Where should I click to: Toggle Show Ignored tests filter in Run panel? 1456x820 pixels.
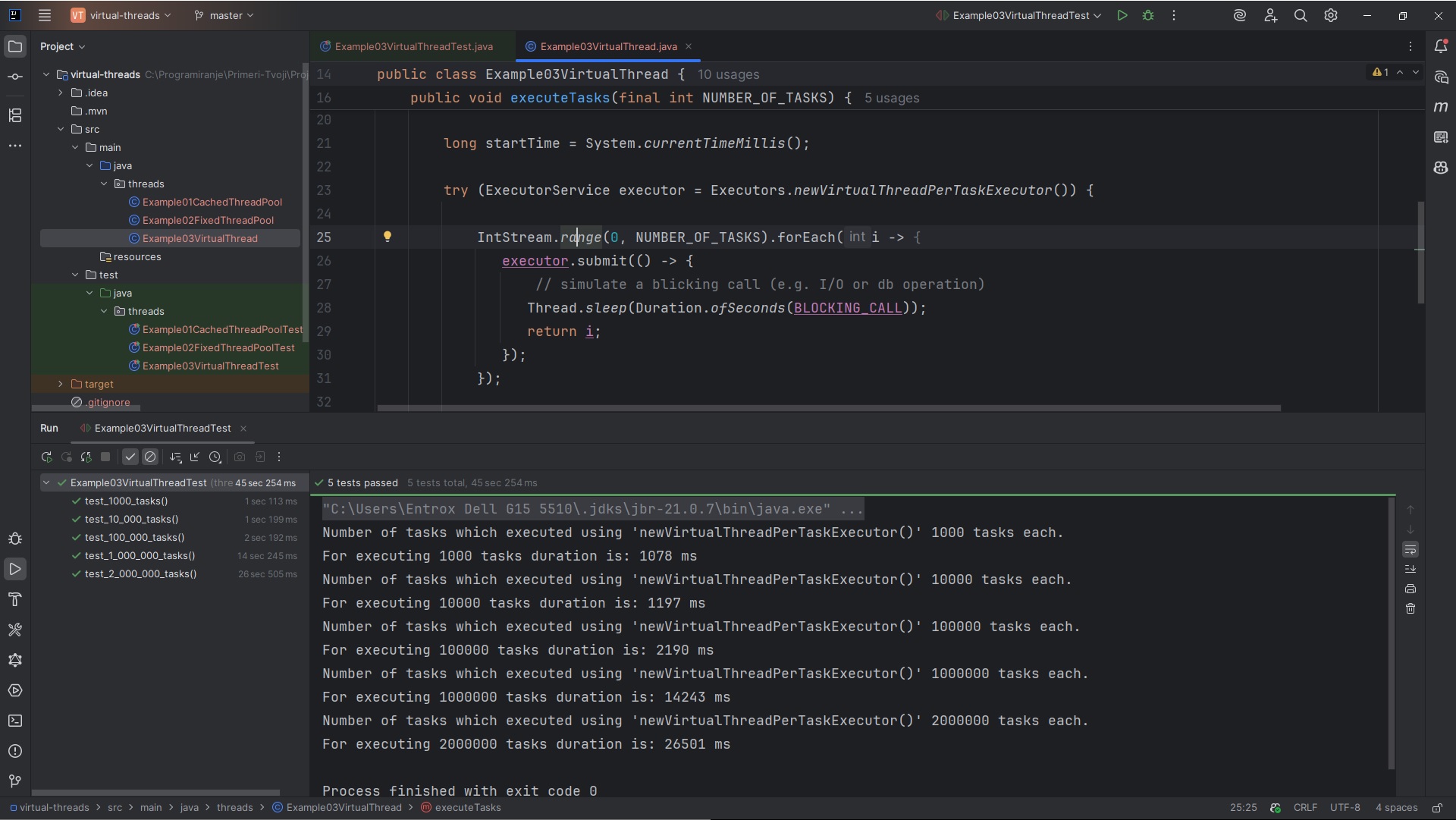[x=150, y=457]
